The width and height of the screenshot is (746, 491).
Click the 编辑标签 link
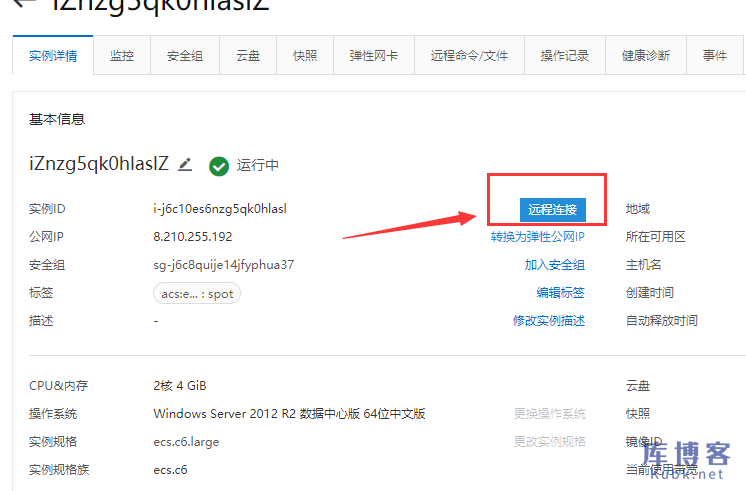tap(560, 292)
